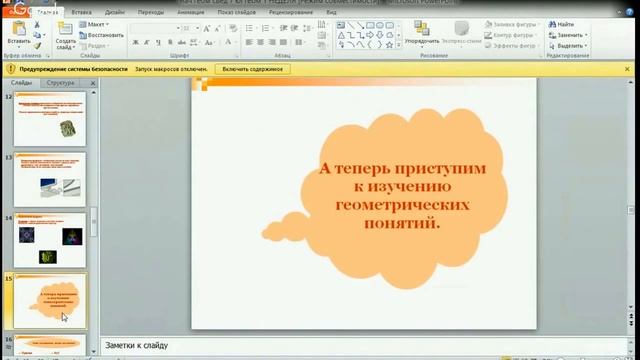The height and width of the screenshot is (360, 640).
Task: Click the main slide vertical scrollbar thumb
Action: pos(631,210)
